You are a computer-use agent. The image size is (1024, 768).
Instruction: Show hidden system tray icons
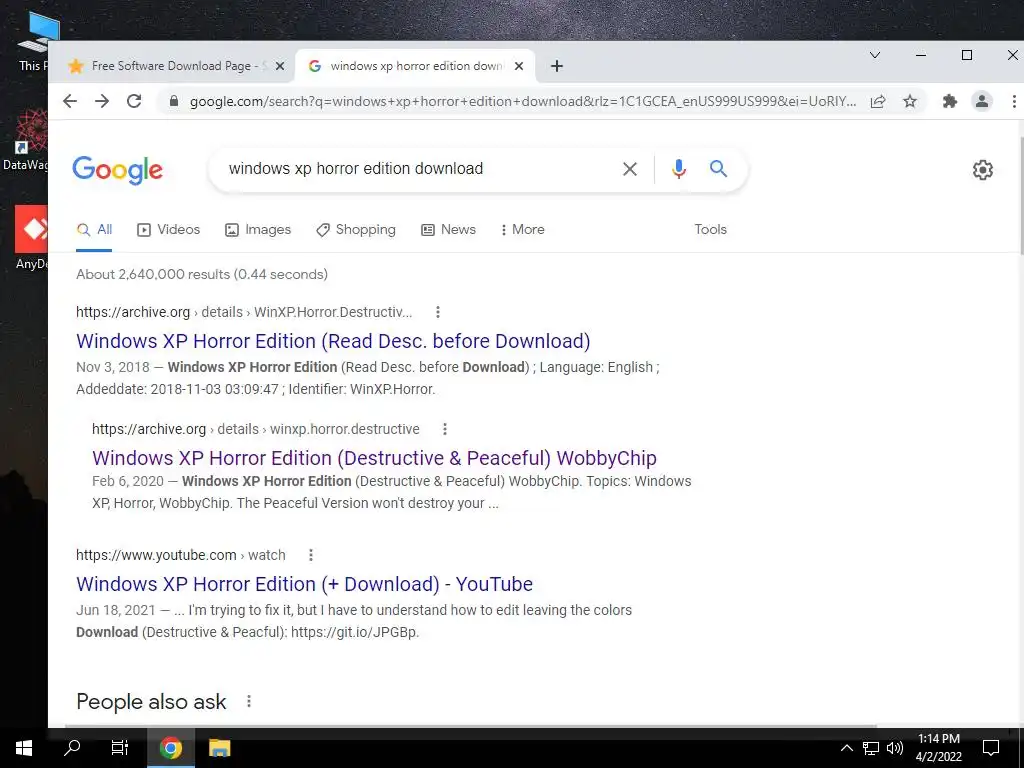coord(846,748)
